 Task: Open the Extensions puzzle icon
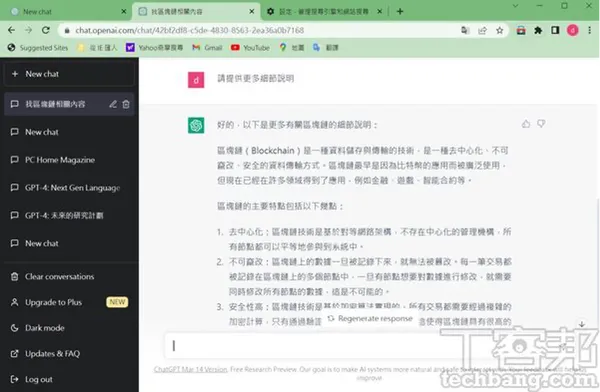538,30
